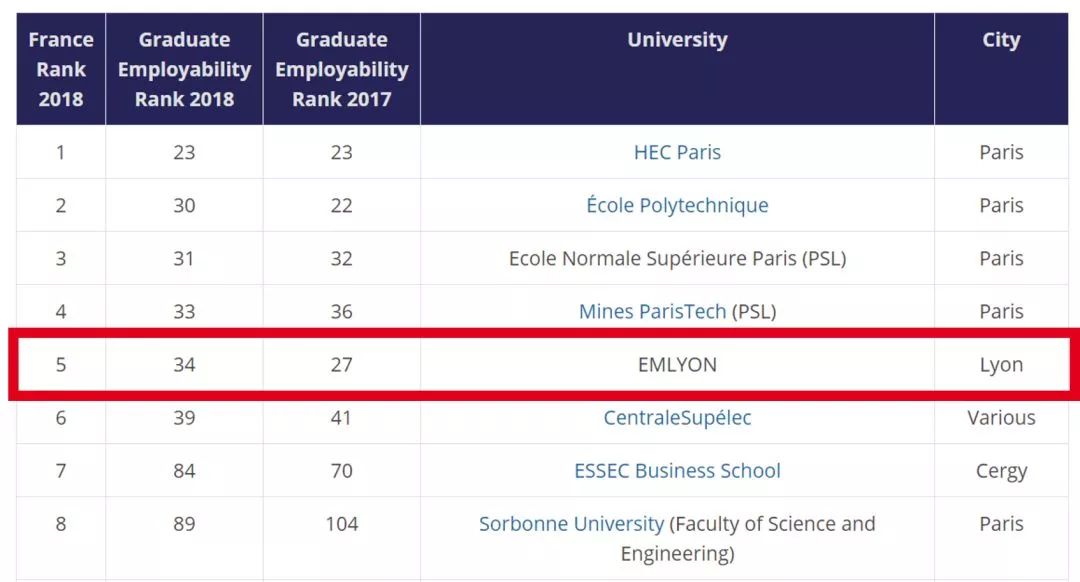The image size is (1080, 582).
Task: Click the Graduate Employability Rank 2018 header
Action: point(184,69)
